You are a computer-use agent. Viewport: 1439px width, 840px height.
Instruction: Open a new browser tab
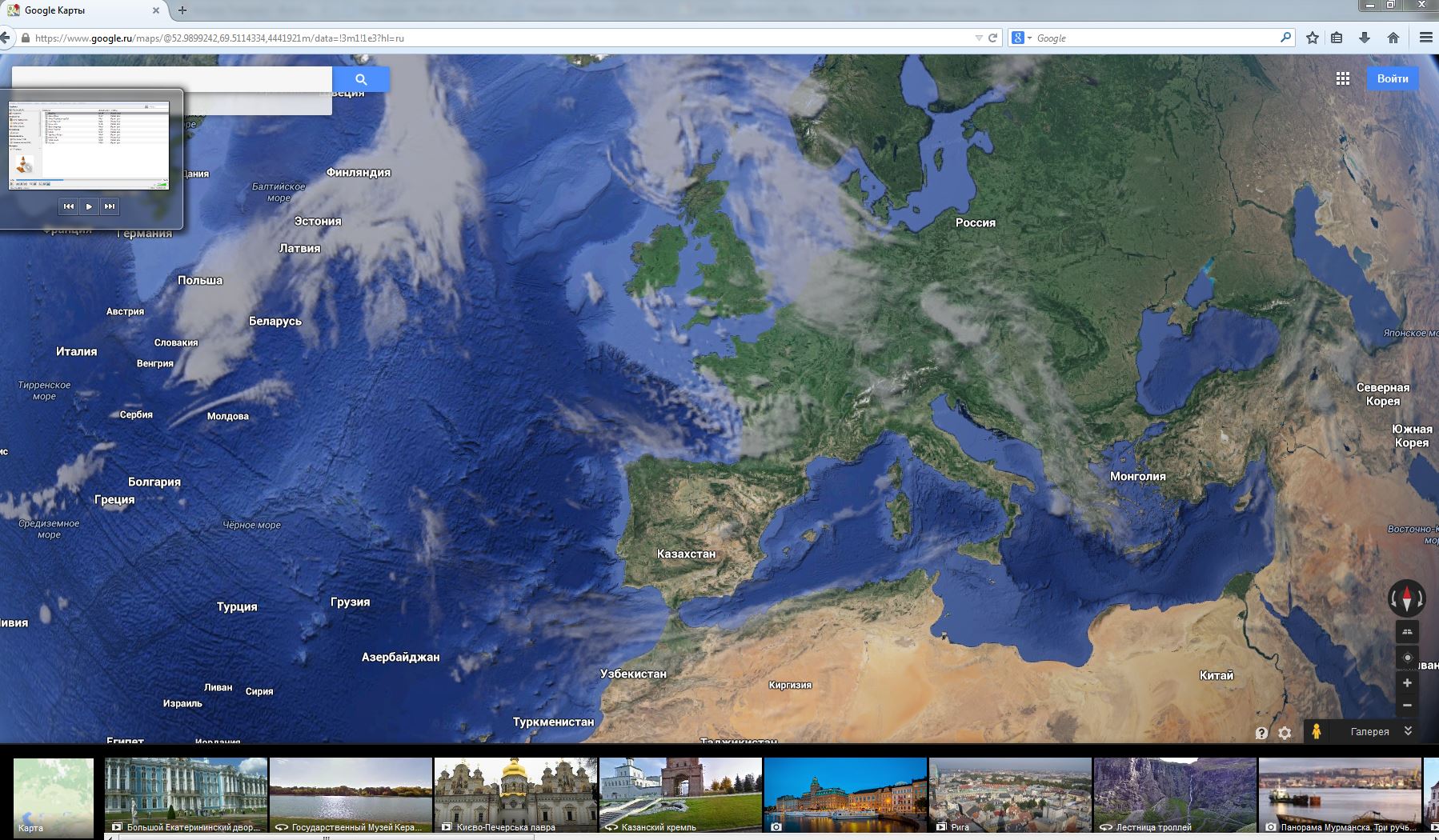click(x=182, y=10)
